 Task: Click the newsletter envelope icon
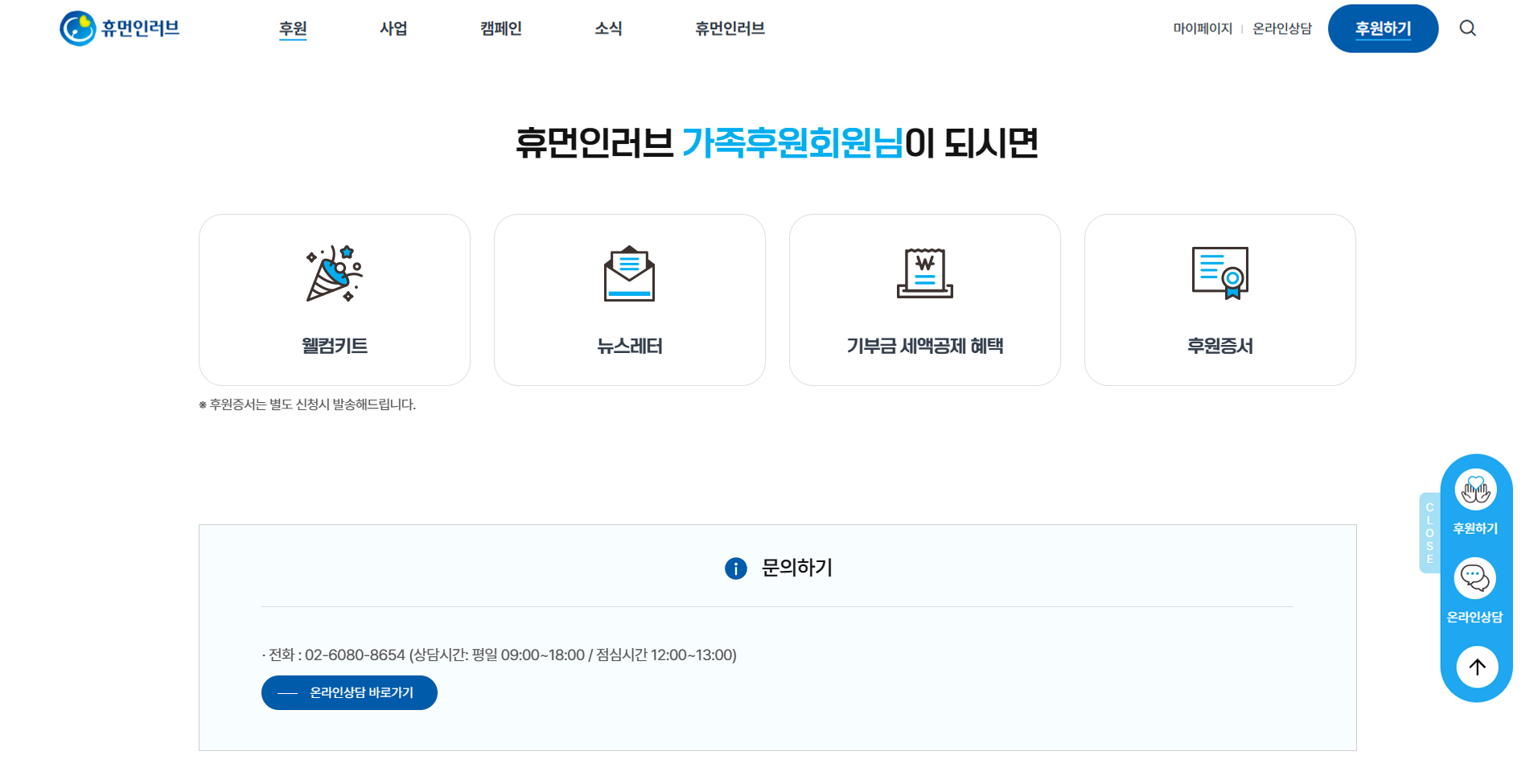(629, 273)
